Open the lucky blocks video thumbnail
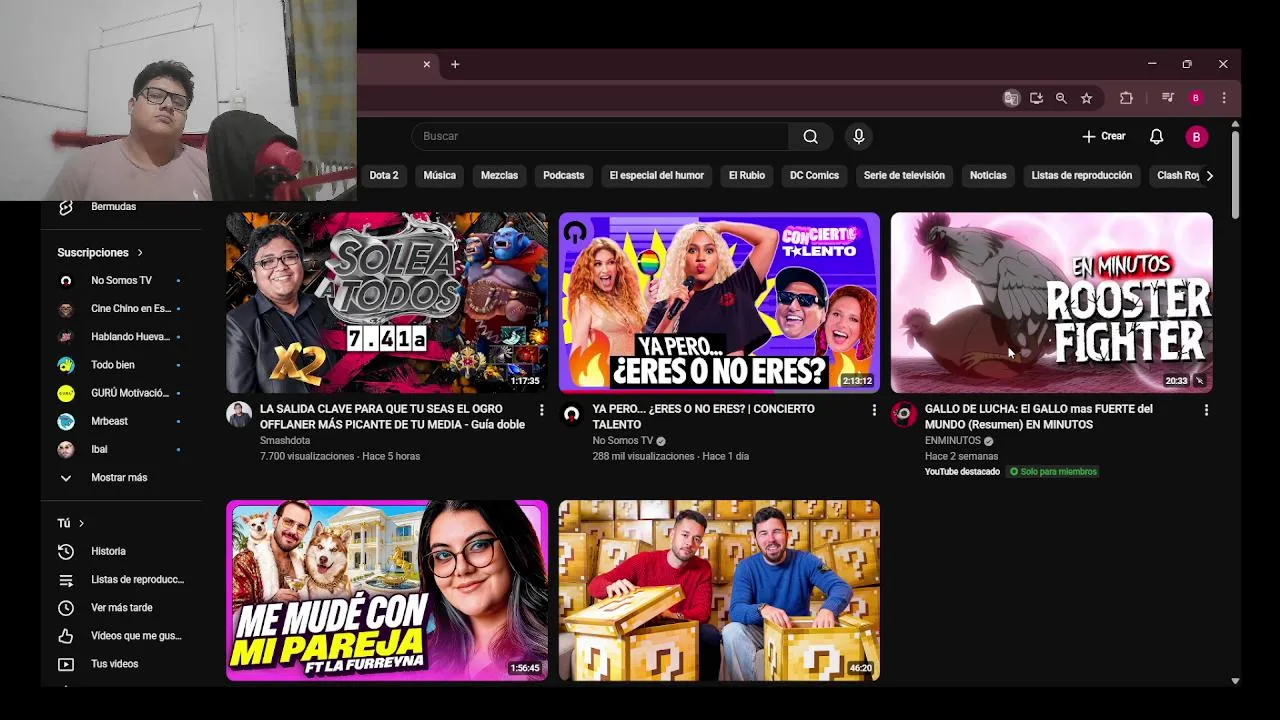Image resolution: width=1280 pixels, height=720 pixels. point(719,590)
